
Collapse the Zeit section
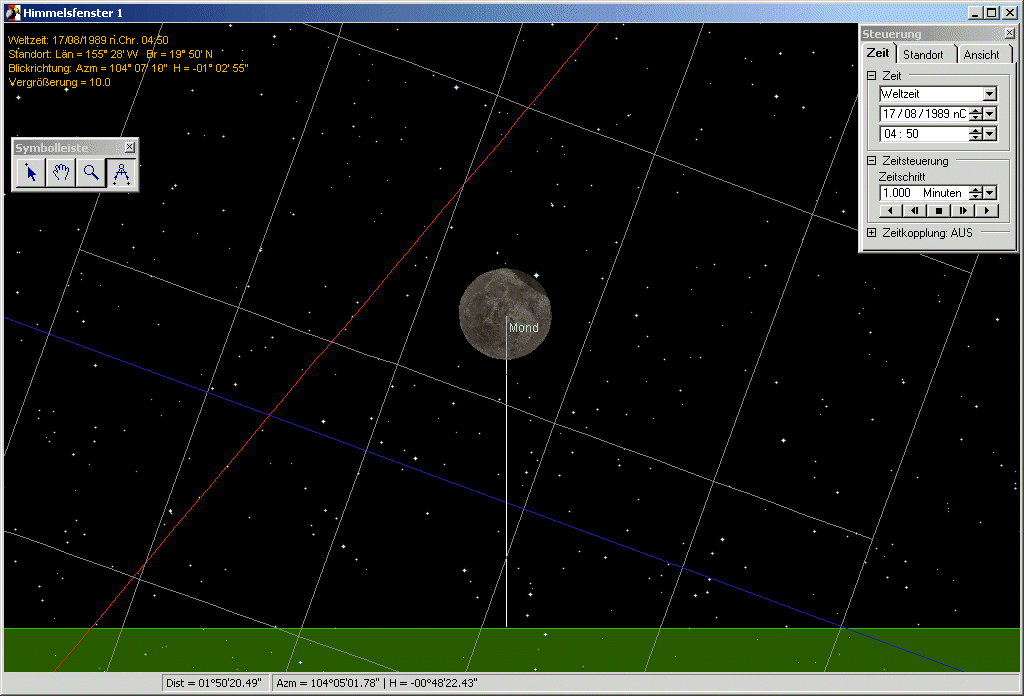click(871, 76)
